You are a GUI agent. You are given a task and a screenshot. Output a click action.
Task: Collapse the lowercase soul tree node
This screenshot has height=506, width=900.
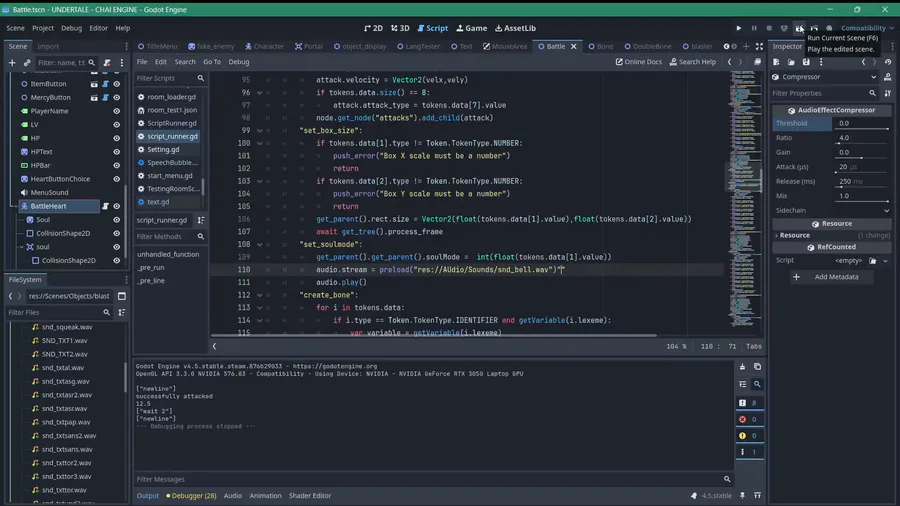[x=22, y=247]
